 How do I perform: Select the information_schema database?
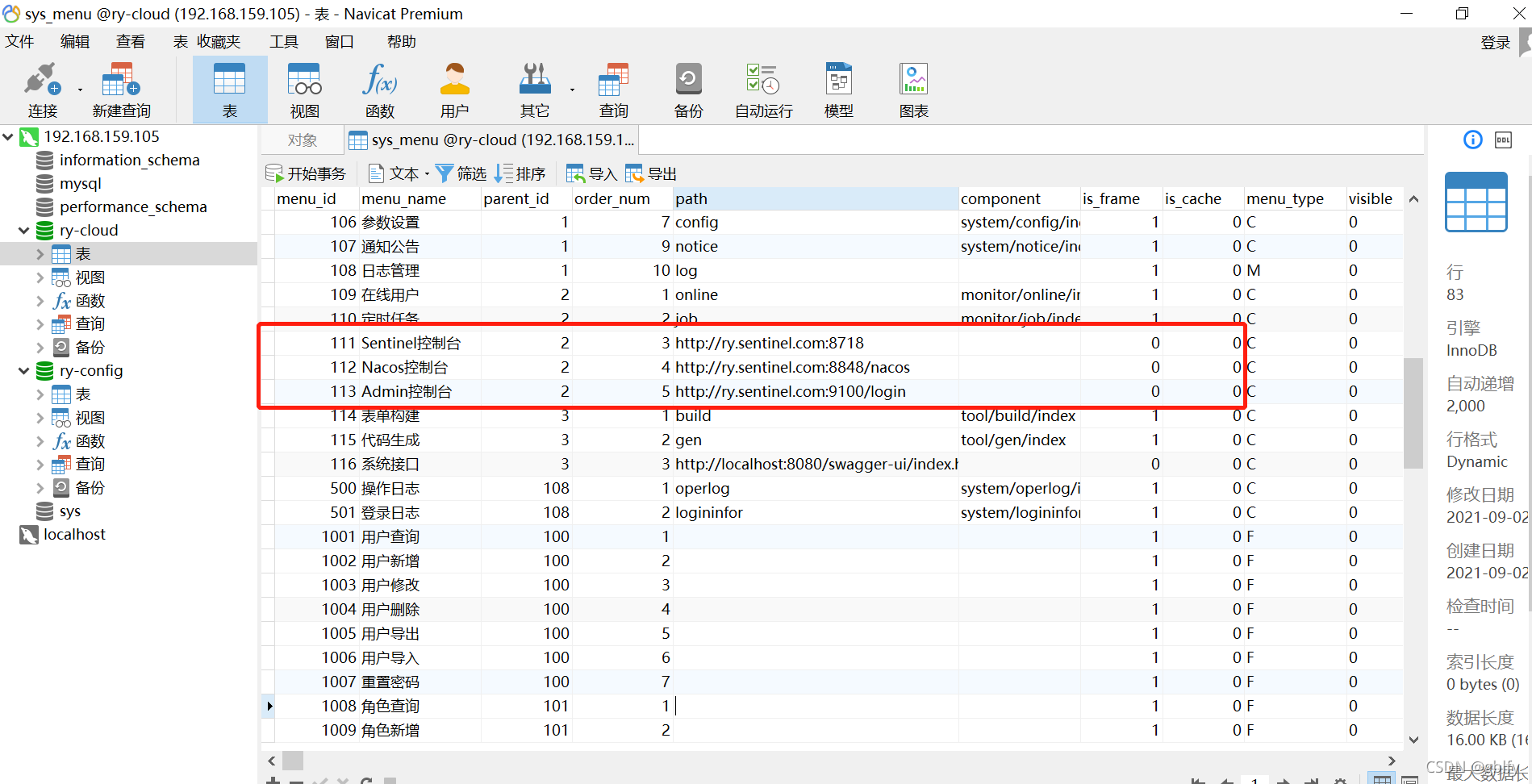coord(129,160)
